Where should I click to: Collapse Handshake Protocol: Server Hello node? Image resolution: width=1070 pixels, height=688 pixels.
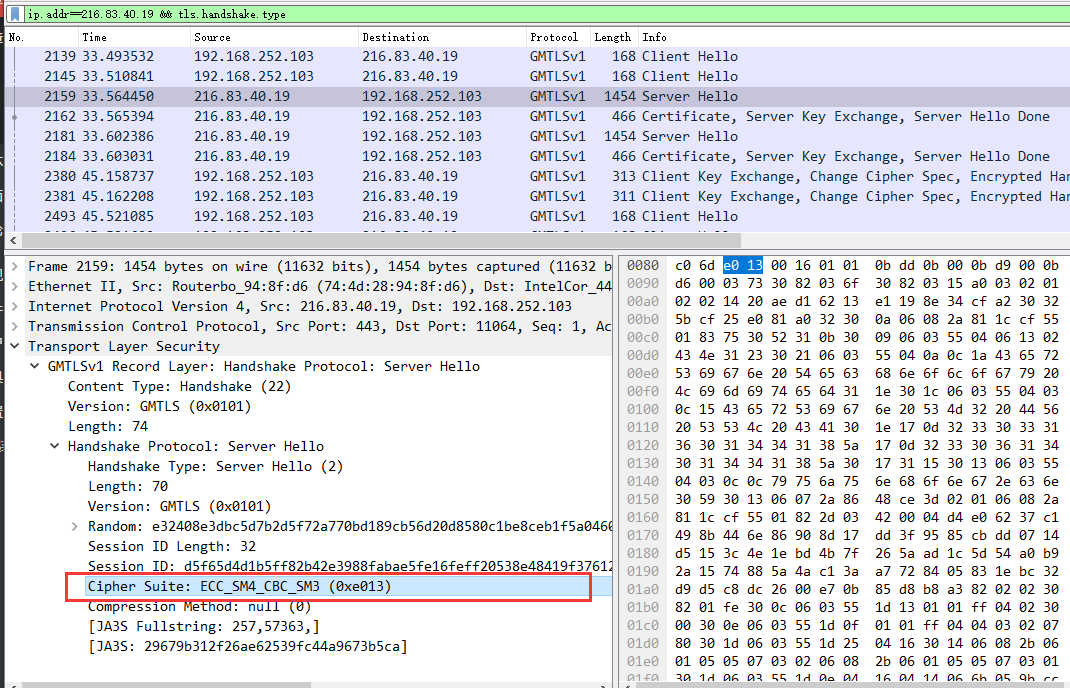point(55,446)
